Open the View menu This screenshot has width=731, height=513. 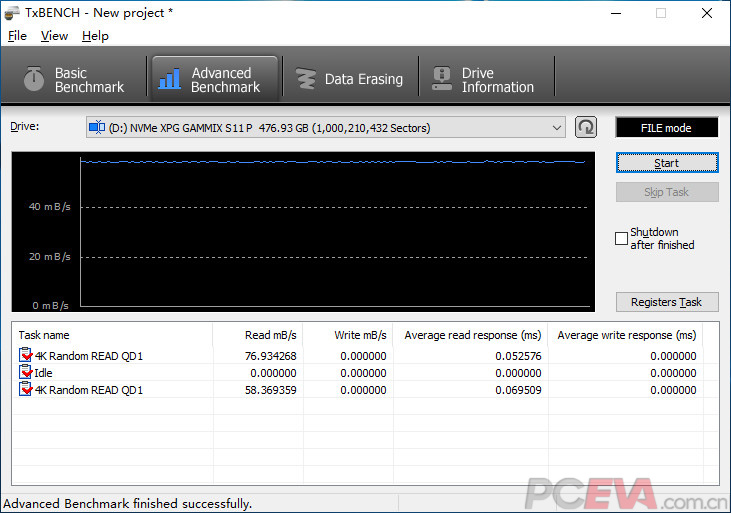(x=54, y=36)
